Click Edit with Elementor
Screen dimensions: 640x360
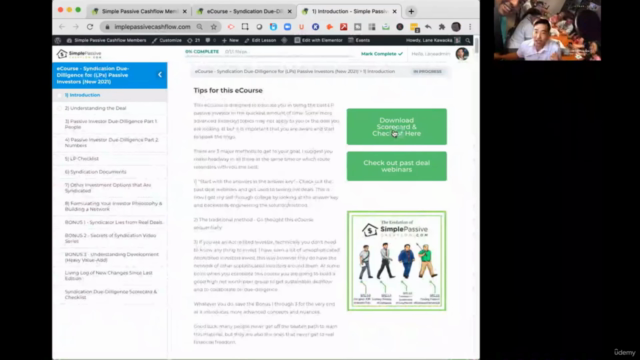coord(318,40)
